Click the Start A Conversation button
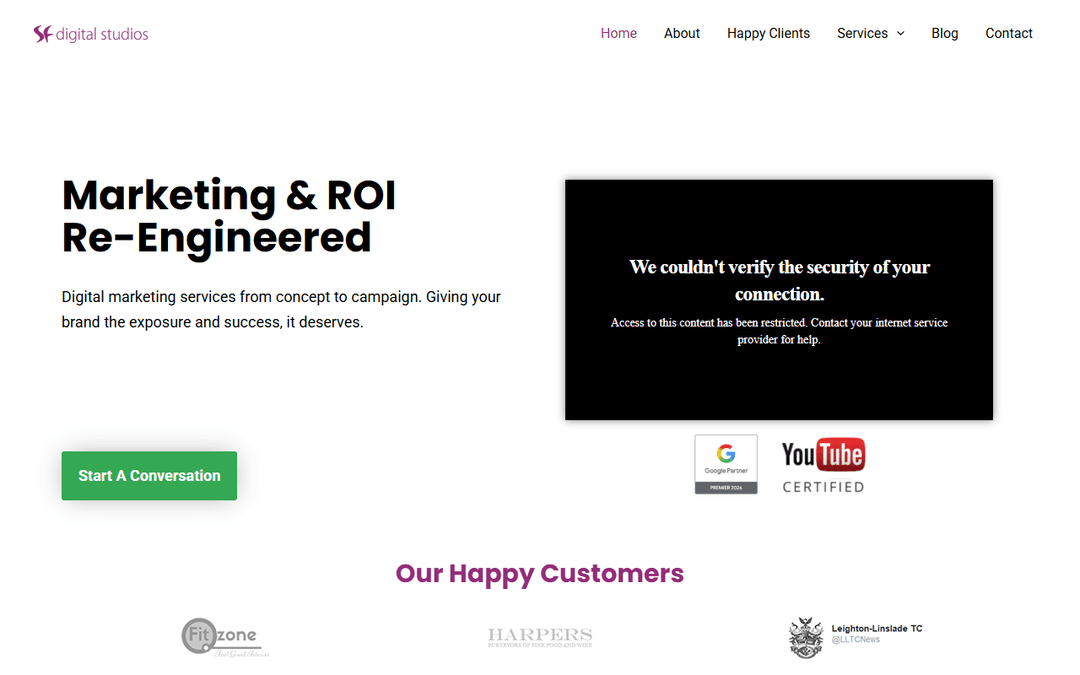This screenshot has width=1080, height=675. pos(149,475)
